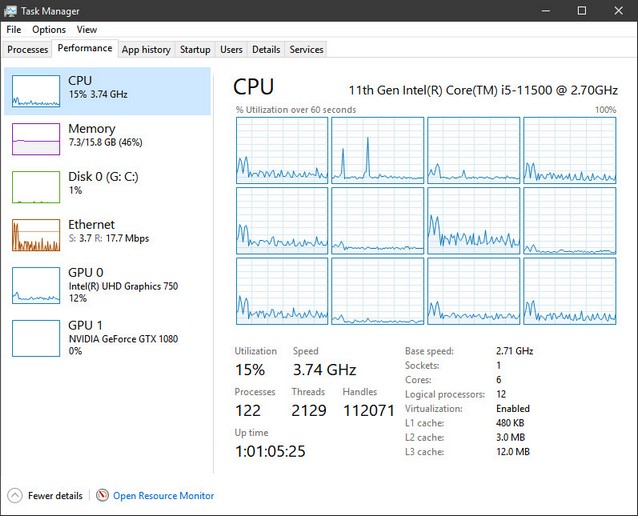Open the Services tab
This screenshot has height=516, width=638.
point(306,49)
